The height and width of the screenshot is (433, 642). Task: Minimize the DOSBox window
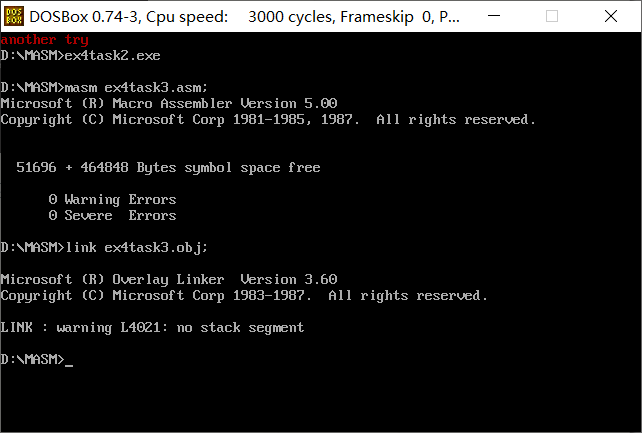click(x=494, y=16)
